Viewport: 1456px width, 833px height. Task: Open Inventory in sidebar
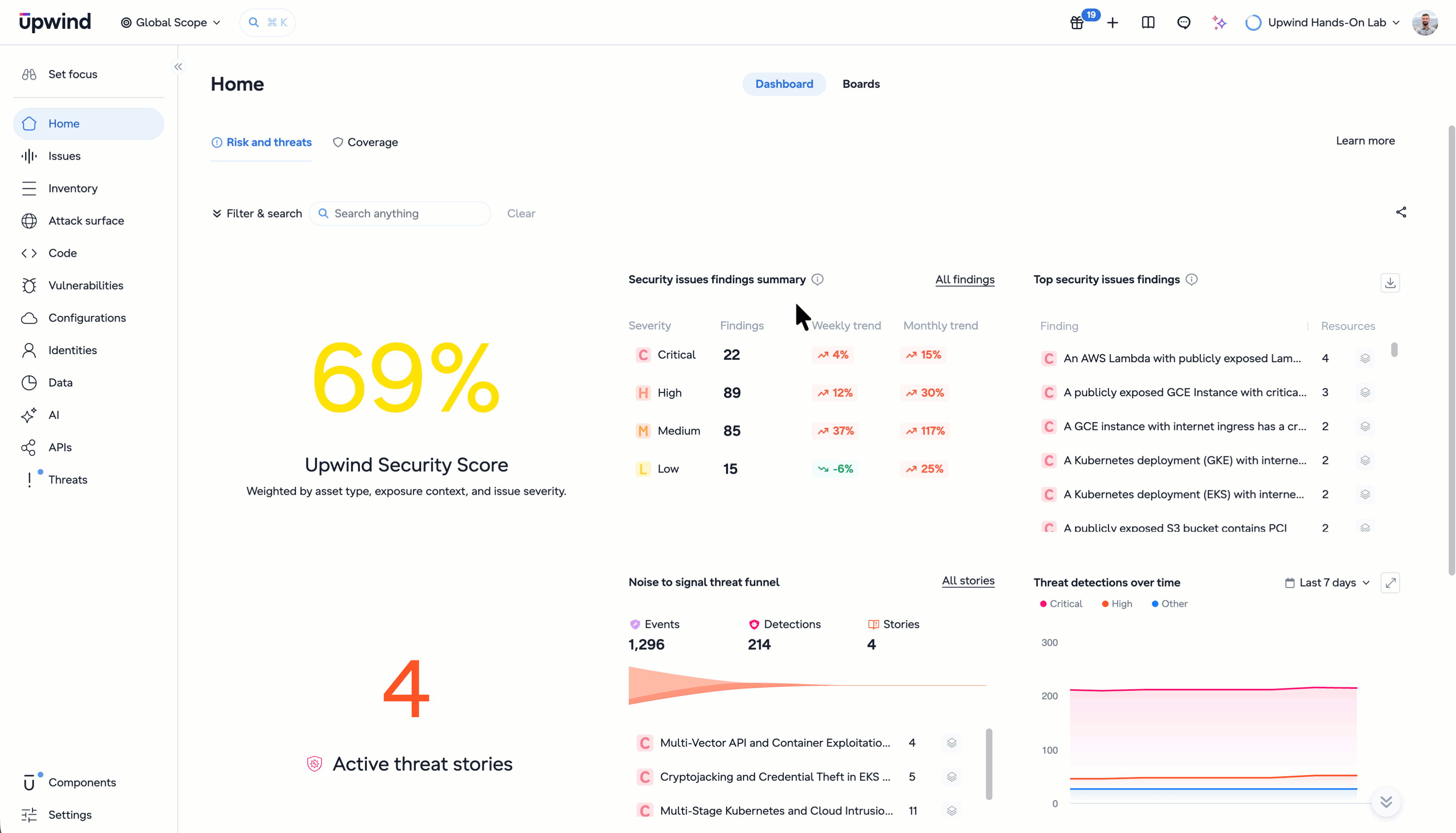(x=89, y=188)
